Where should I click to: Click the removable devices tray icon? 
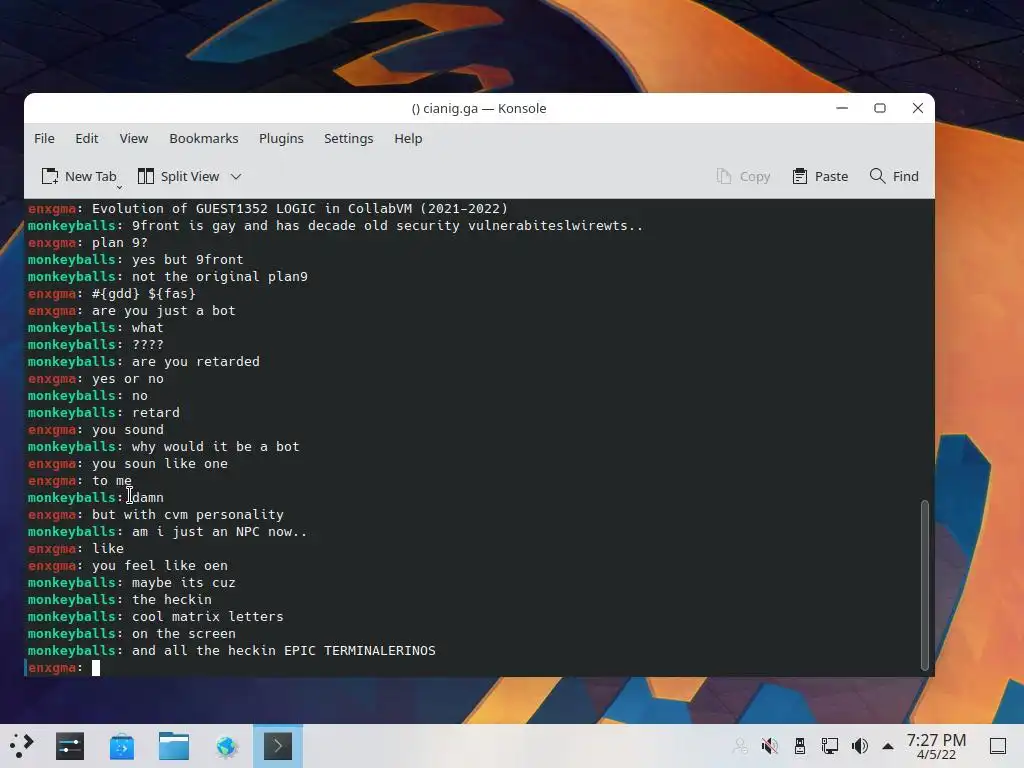click(x=800, y=746)
